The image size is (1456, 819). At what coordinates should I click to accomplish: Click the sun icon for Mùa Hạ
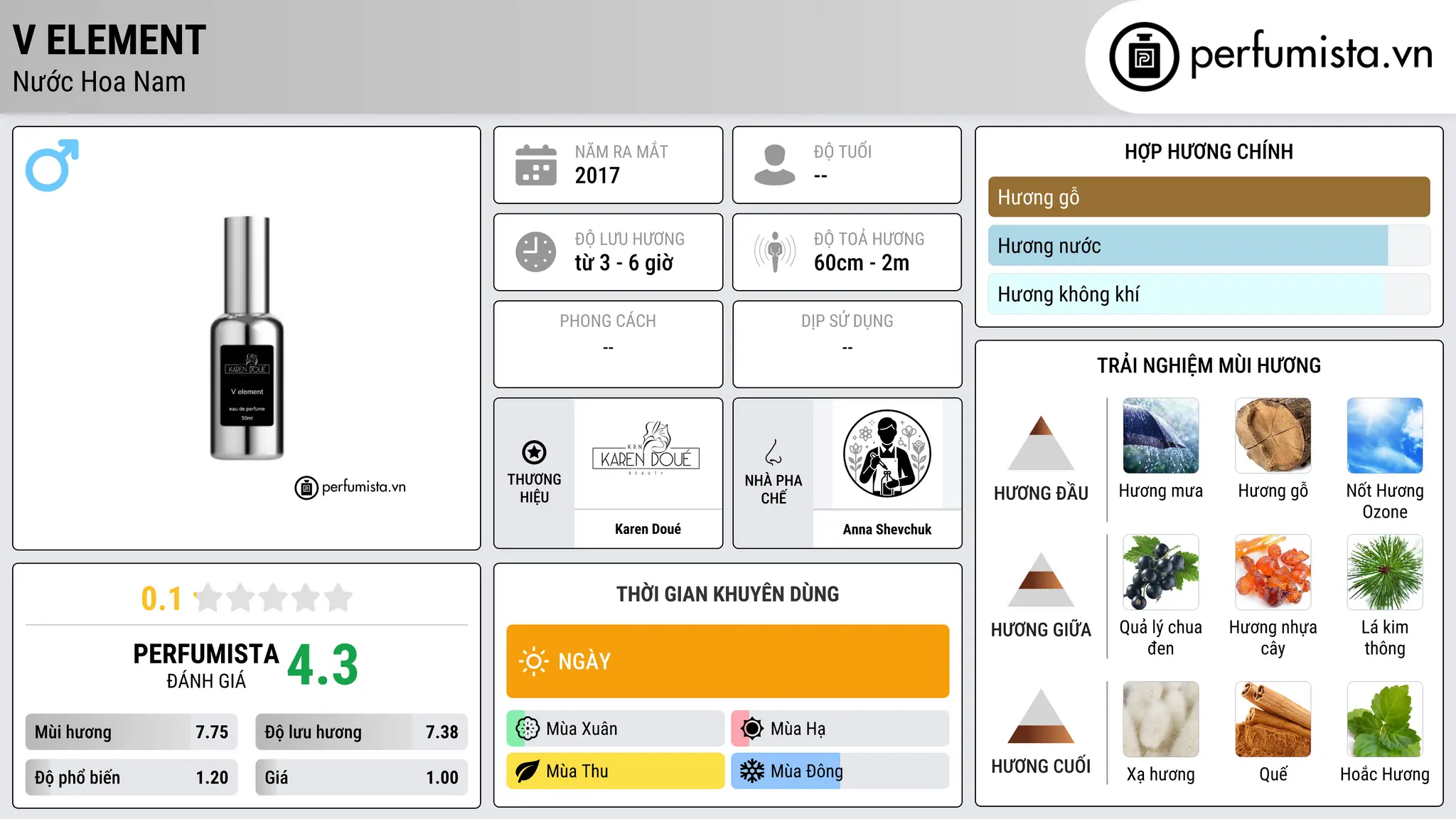tap(751, 729)
